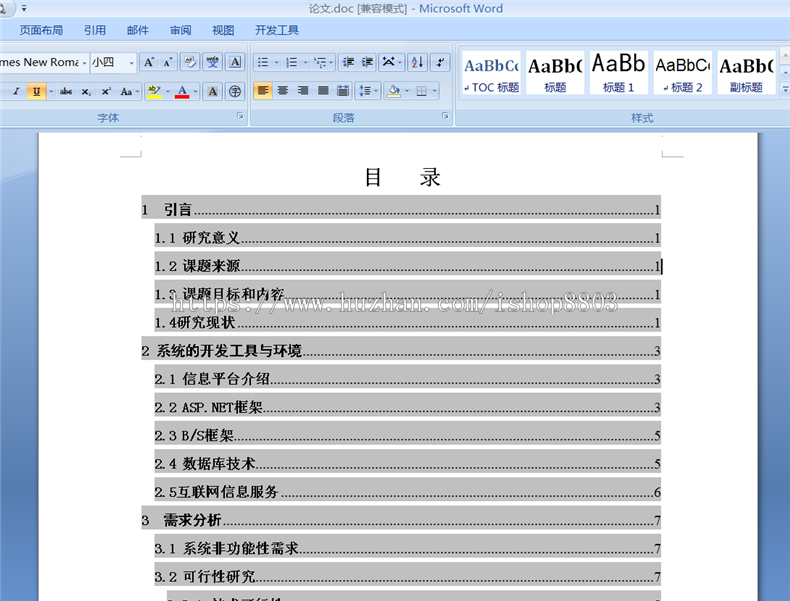
Task: Open the 页面布局 ribbon tab
Action: click(x=41, y=30)
